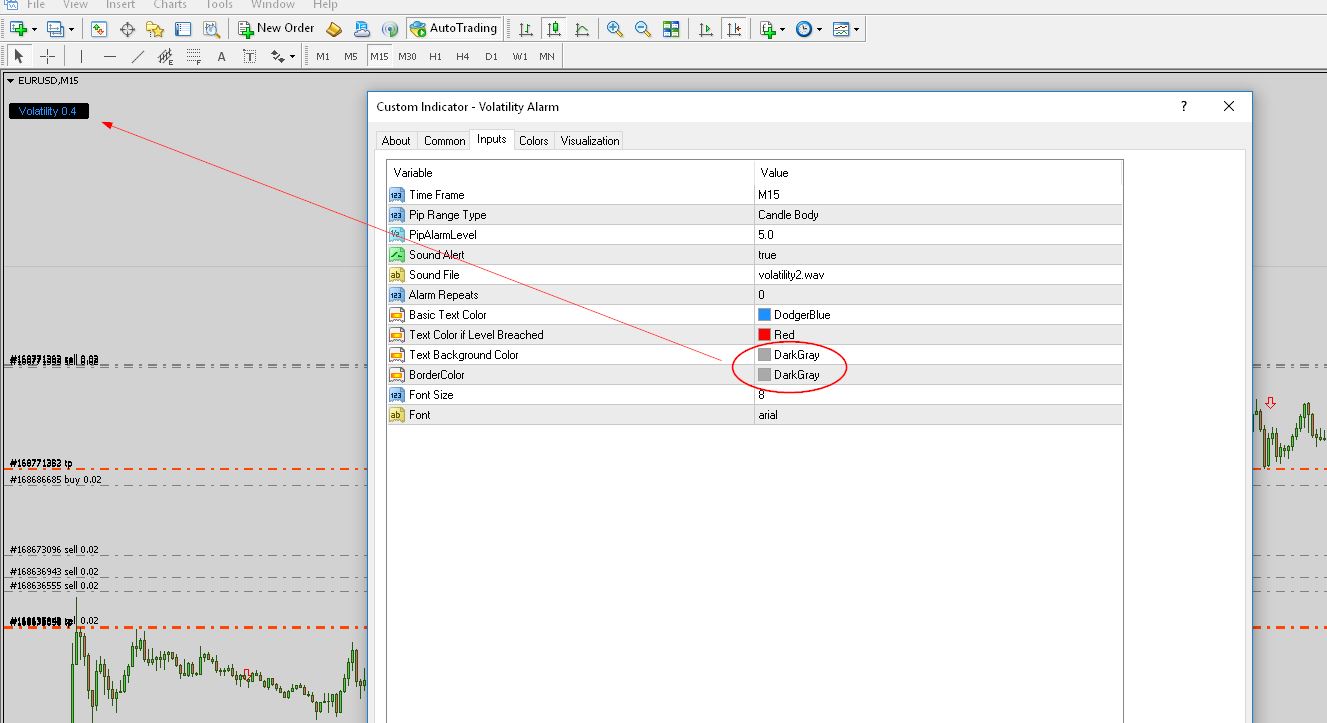Open the Periodicity clock dropdown
The width and height of the screenshot is (1327, 723).
coord(820,29)
